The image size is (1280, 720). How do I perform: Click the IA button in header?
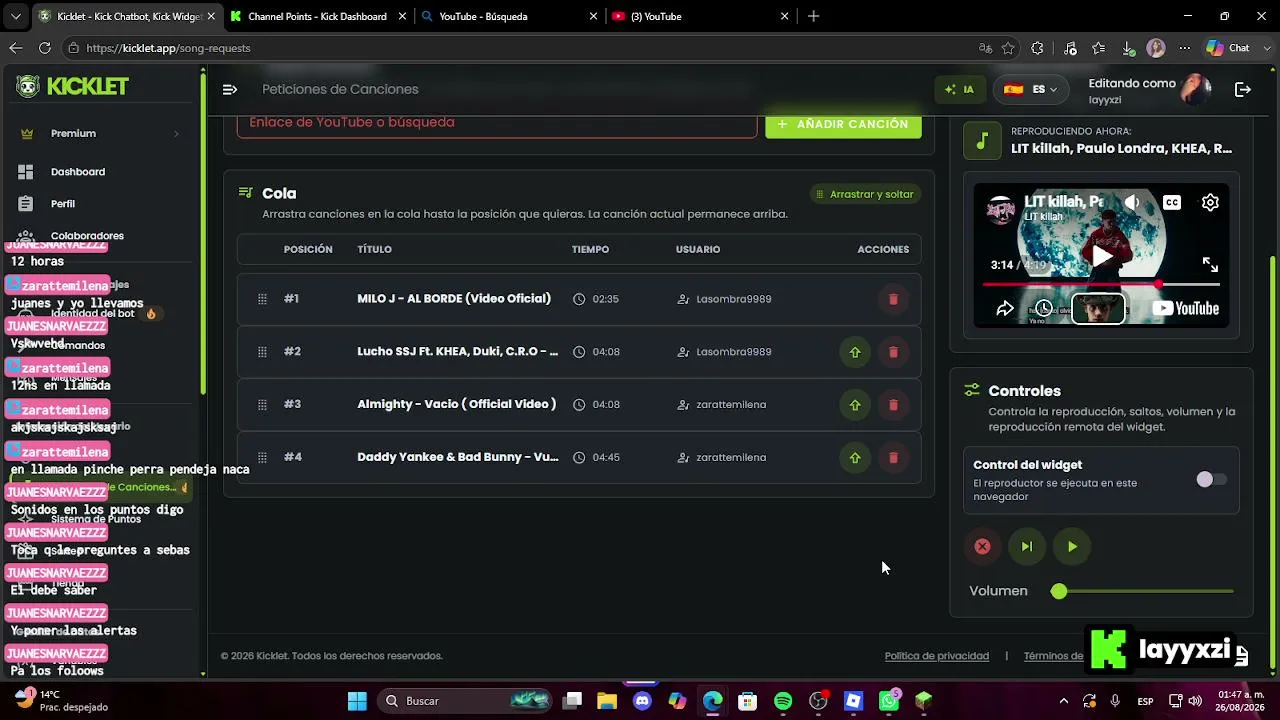pyautogui.click(x=959, y=89)
